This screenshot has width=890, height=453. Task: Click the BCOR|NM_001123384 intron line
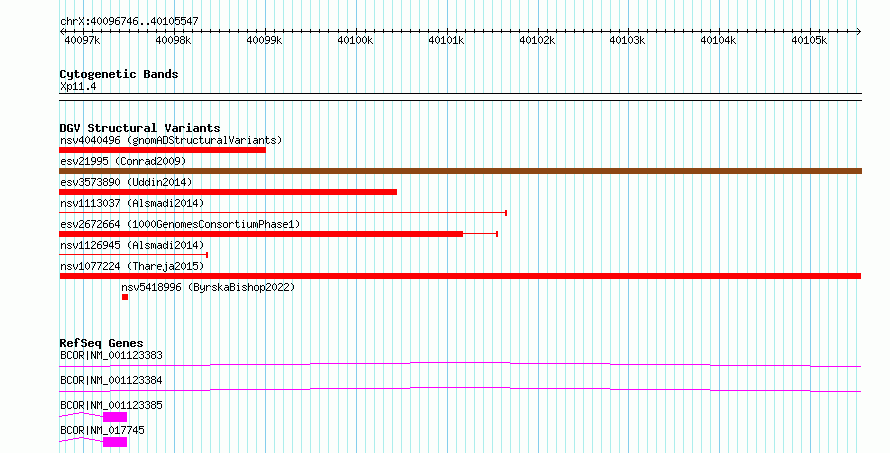[460, 389]
